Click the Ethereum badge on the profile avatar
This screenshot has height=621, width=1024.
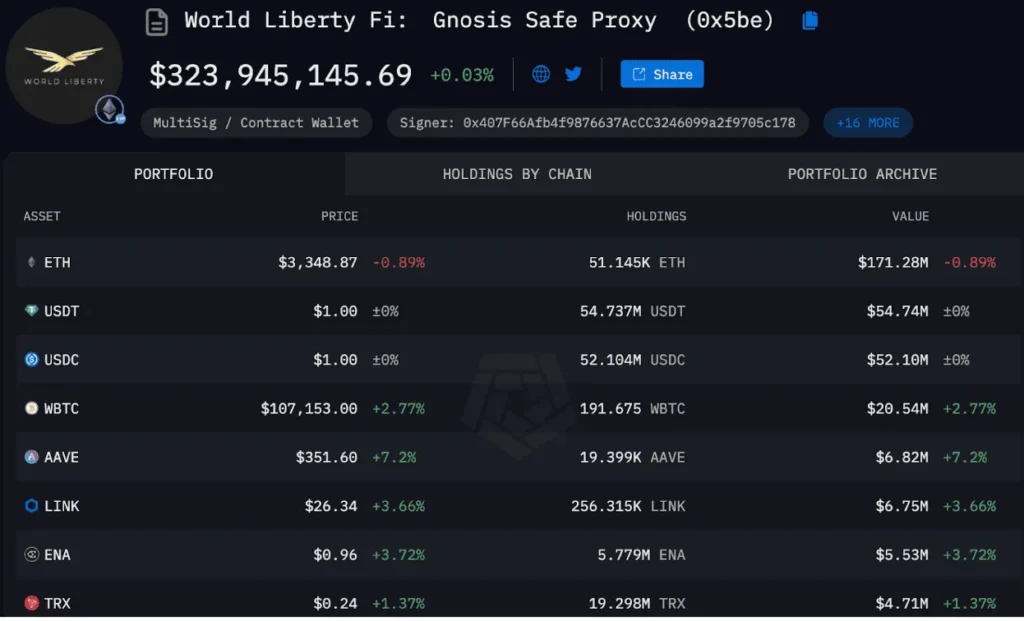click(110, 110)
